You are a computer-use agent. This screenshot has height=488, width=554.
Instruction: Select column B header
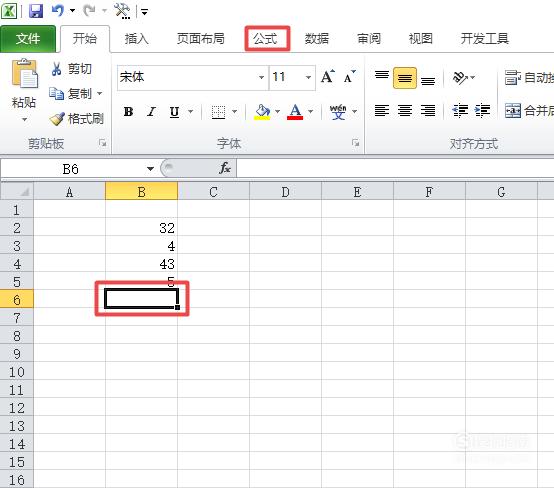pyautogui.click(x=141, y=192)
